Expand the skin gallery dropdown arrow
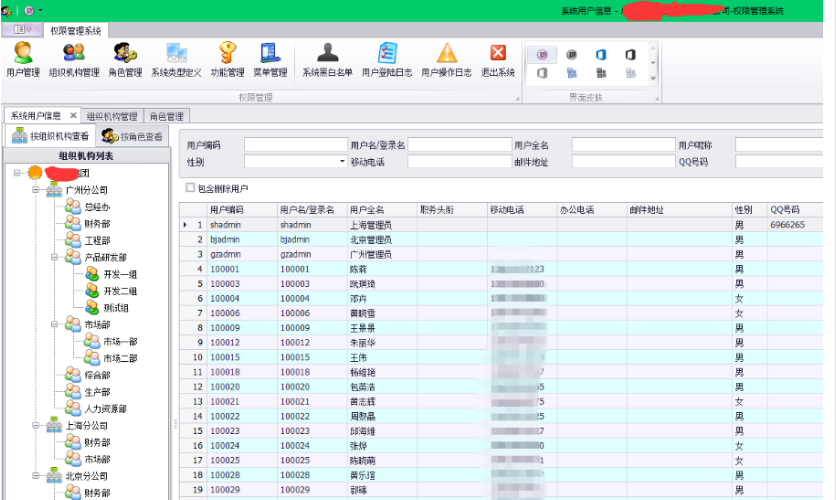 [653, 76]
